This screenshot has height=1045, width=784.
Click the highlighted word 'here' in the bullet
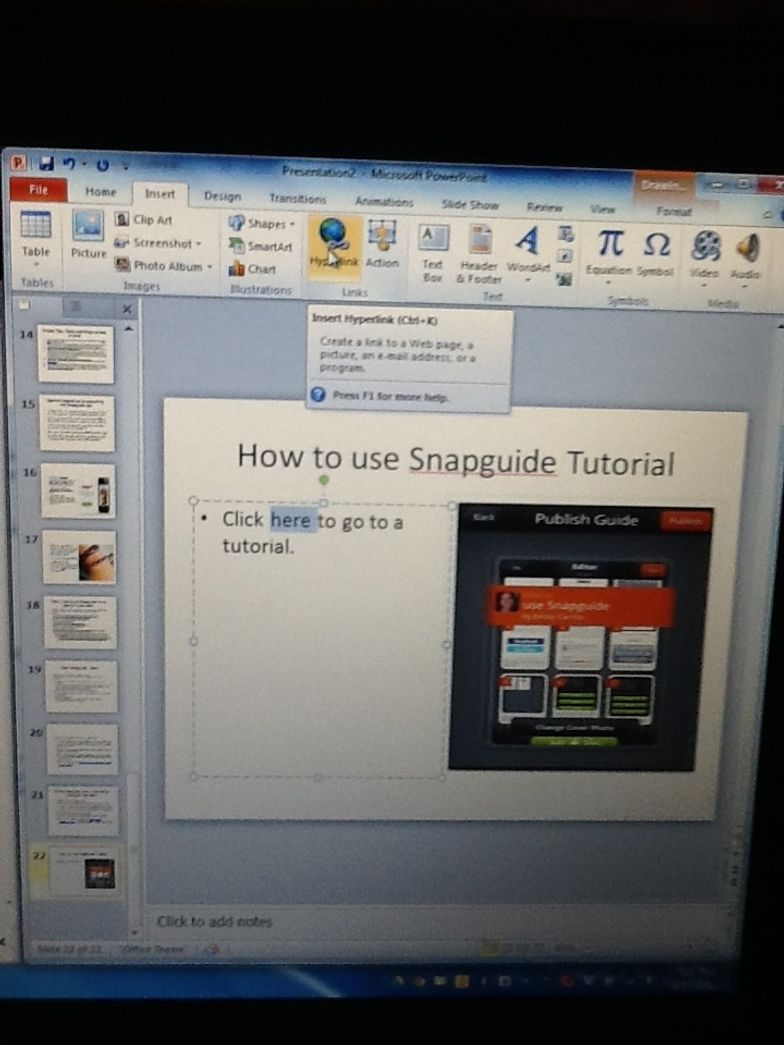click(291, 520)
